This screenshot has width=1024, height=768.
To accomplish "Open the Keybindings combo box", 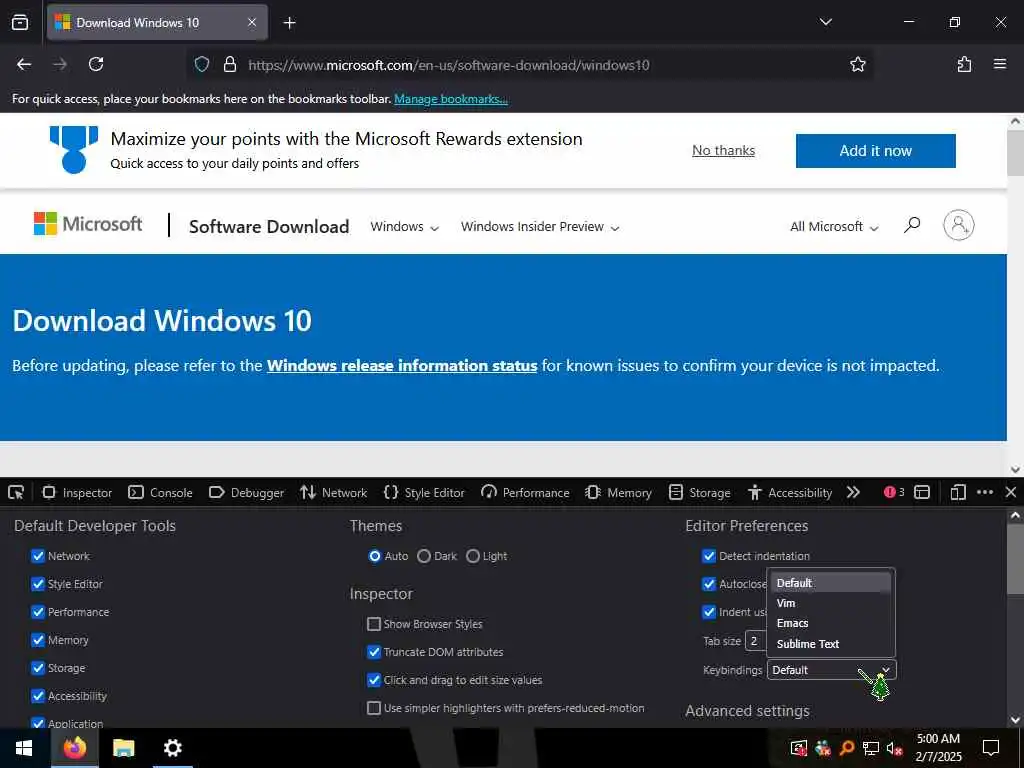I will 831,670.
